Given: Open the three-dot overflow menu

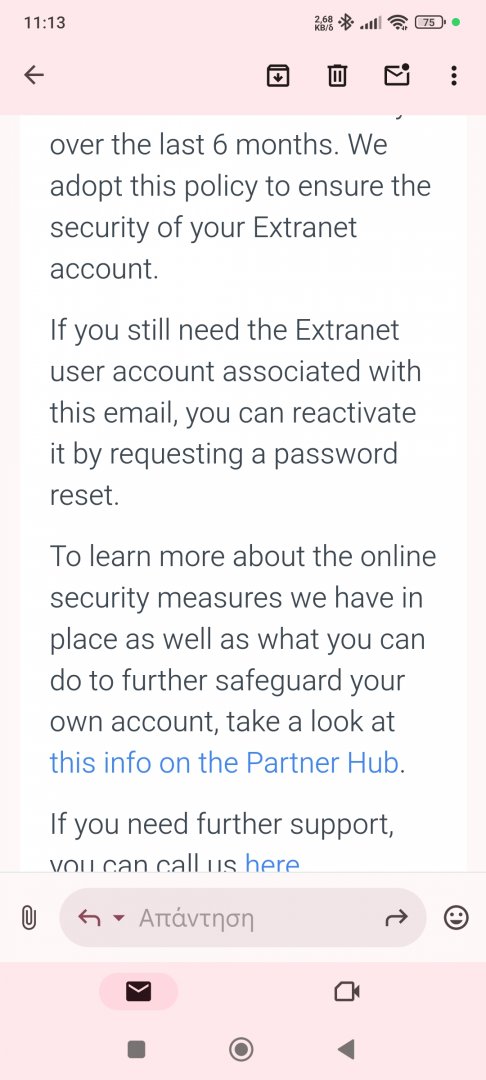Looking at the screenshot, I should (453, 75).
